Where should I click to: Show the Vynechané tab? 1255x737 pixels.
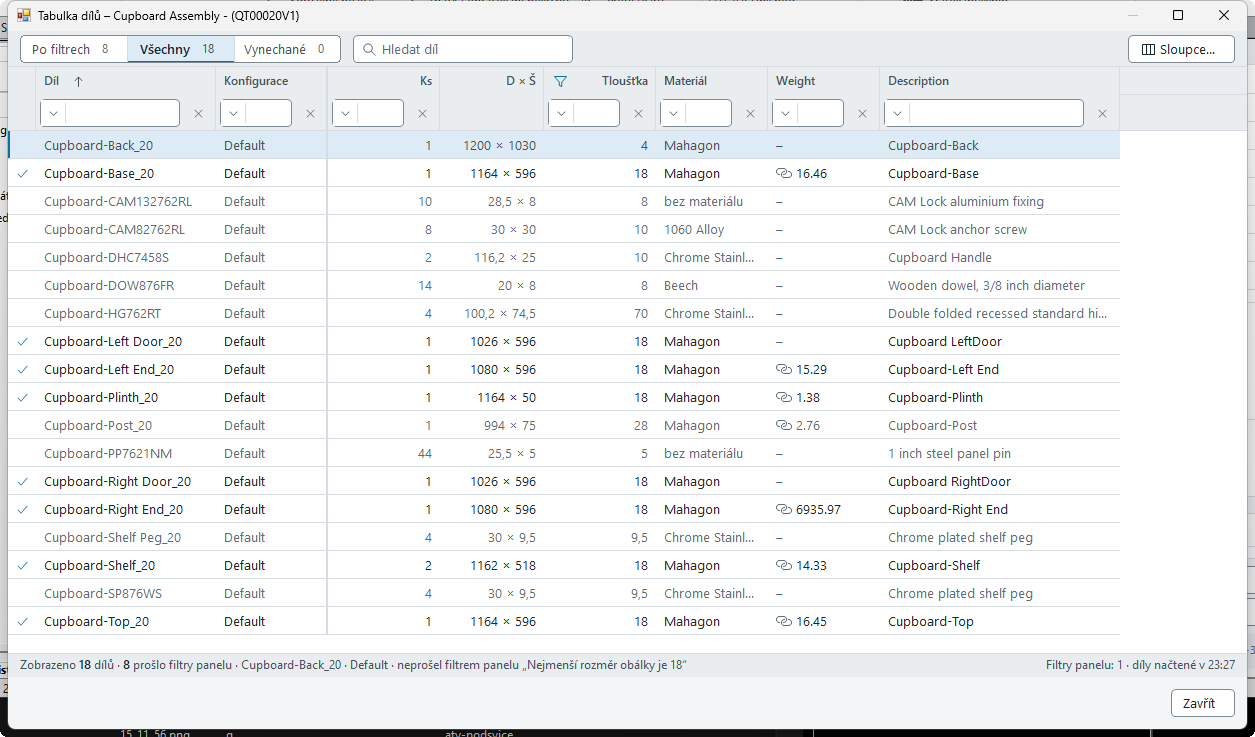point(287,49)
